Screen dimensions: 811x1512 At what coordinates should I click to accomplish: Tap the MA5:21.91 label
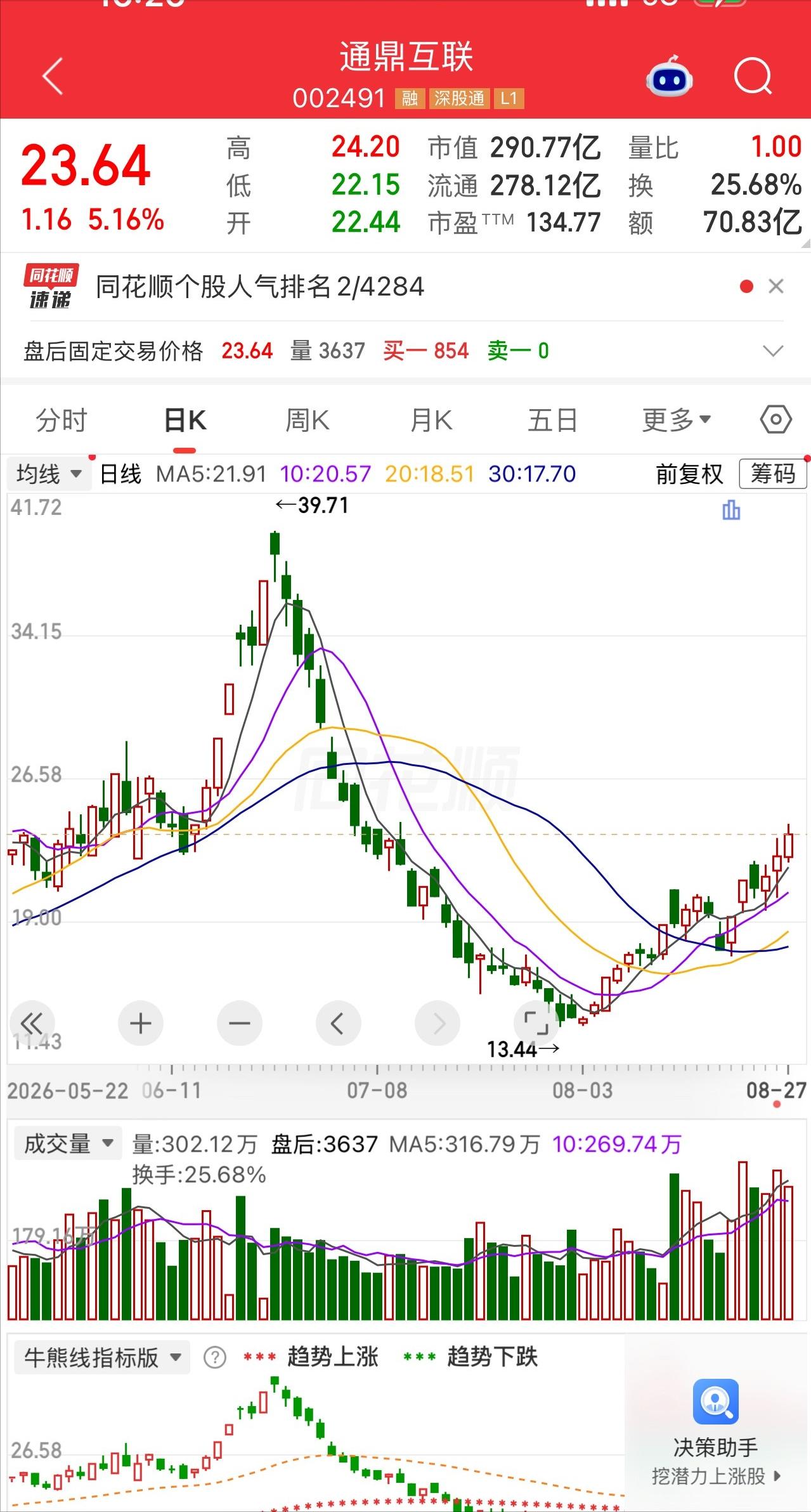tap(211, 474)
